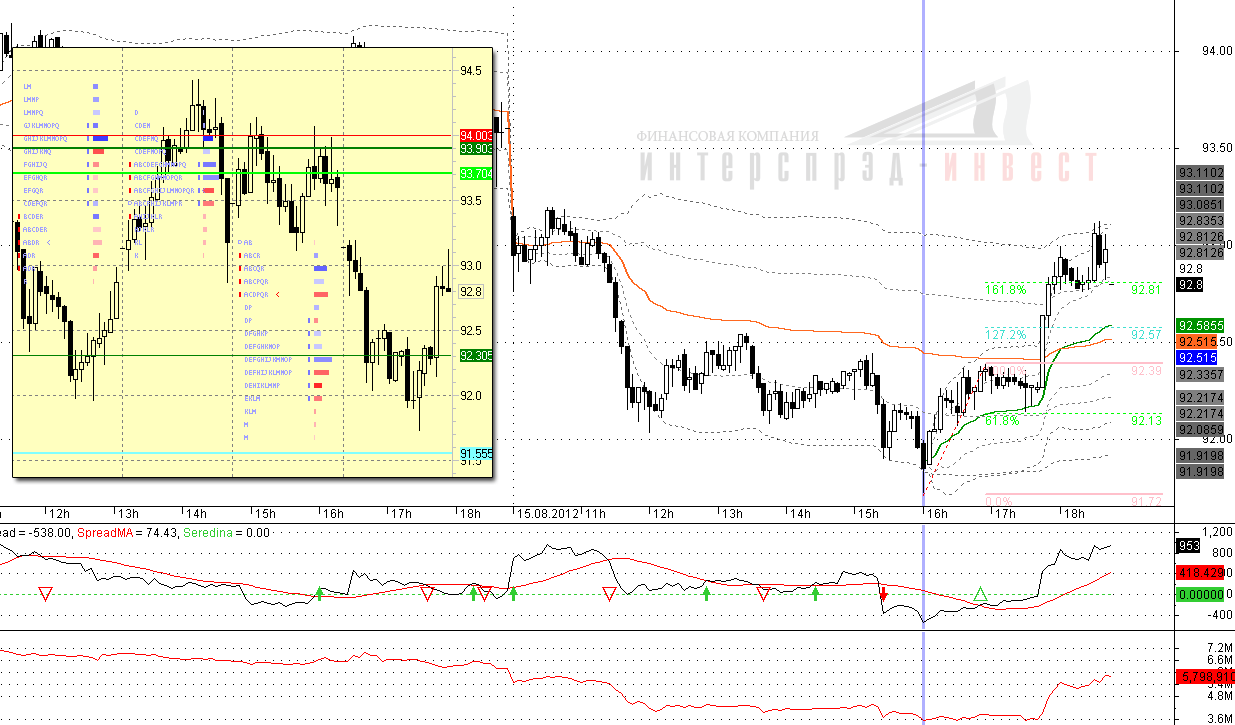The height and width of the screenshot is (725, 1235).
Task: Select the leftmost red hollow triangle marker
Action: pos(45,595)
